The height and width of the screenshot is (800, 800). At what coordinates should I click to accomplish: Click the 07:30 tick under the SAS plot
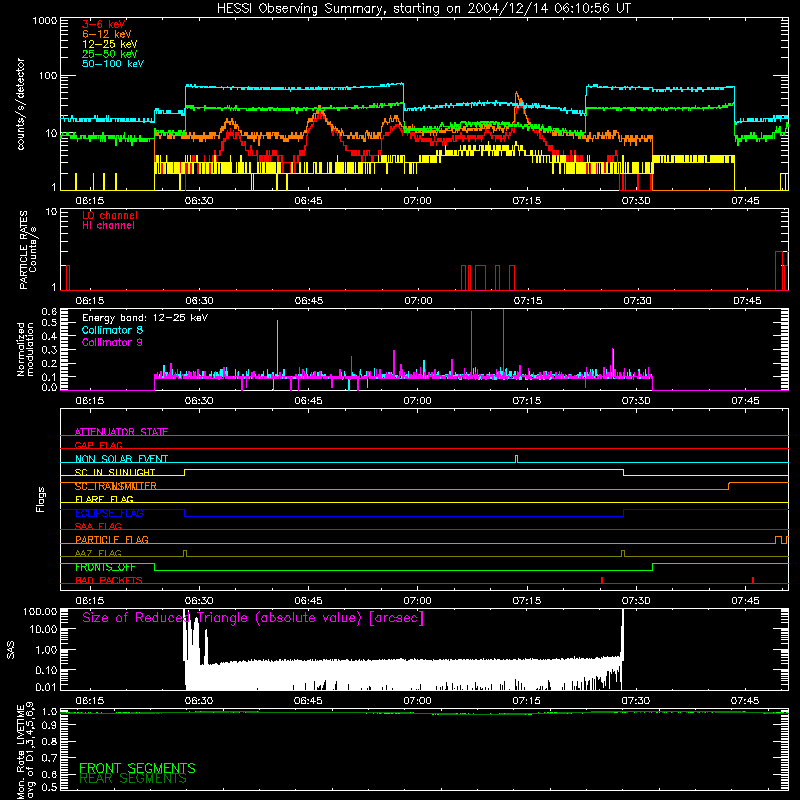point(635,701)
